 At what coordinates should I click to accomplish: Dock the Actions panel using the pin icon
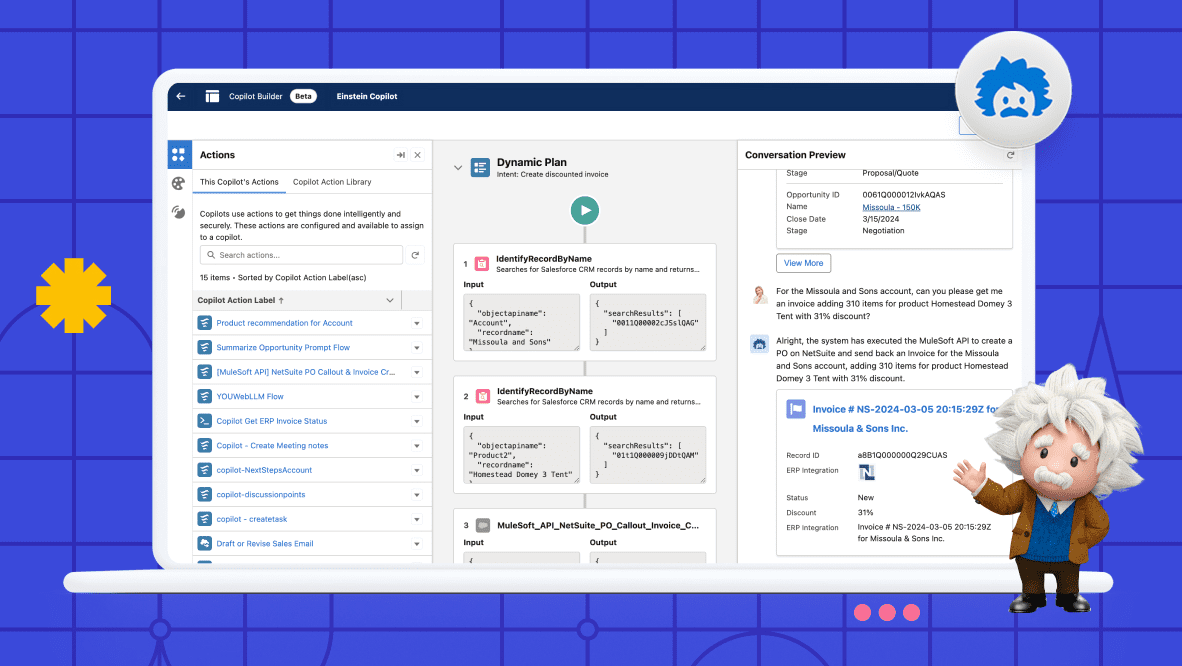tap(400, 155)
